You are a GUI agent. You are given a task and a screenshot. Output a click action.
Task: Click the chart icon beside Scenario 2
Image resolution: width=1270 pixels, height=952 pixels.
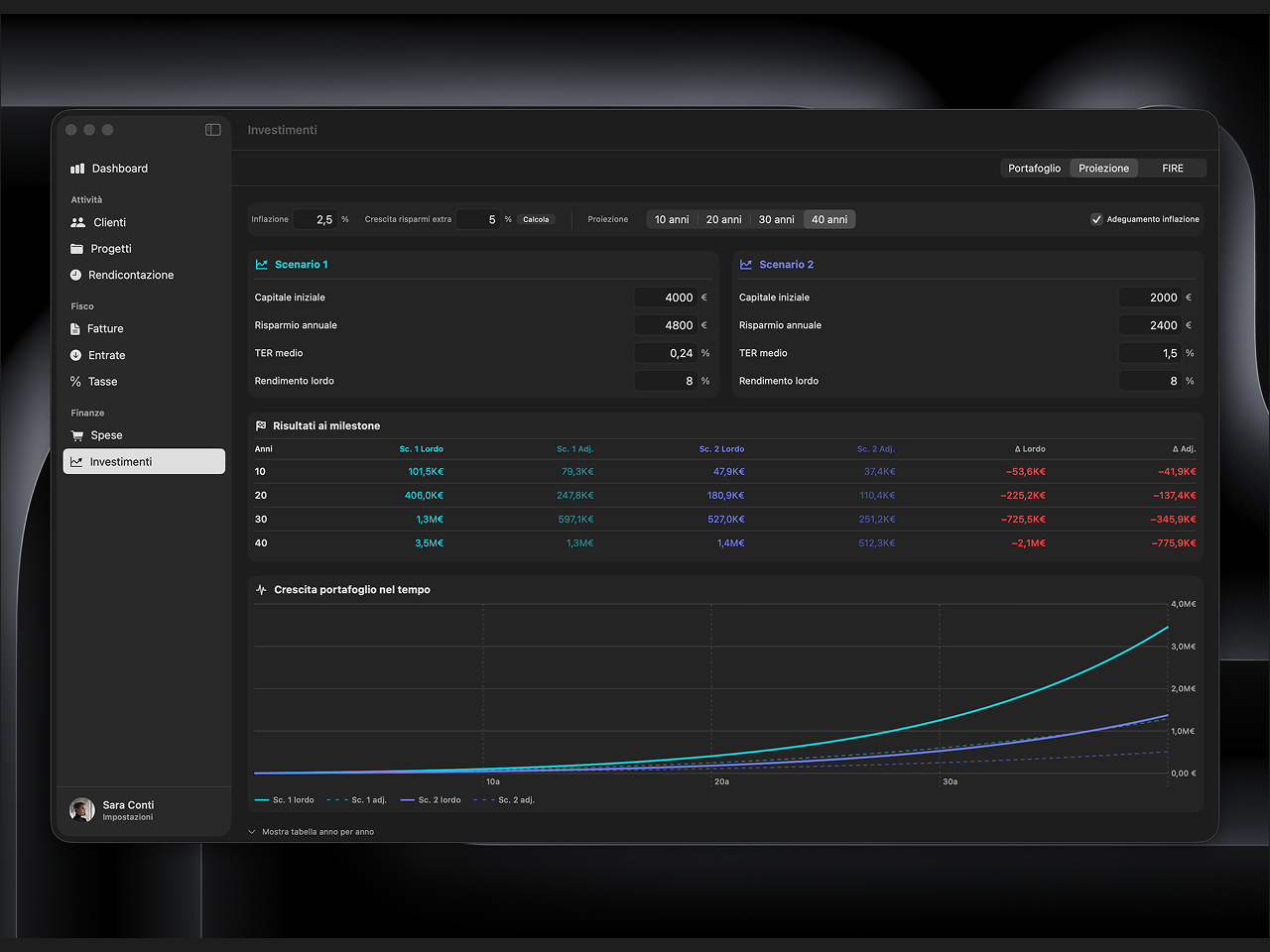pos(746,265)
